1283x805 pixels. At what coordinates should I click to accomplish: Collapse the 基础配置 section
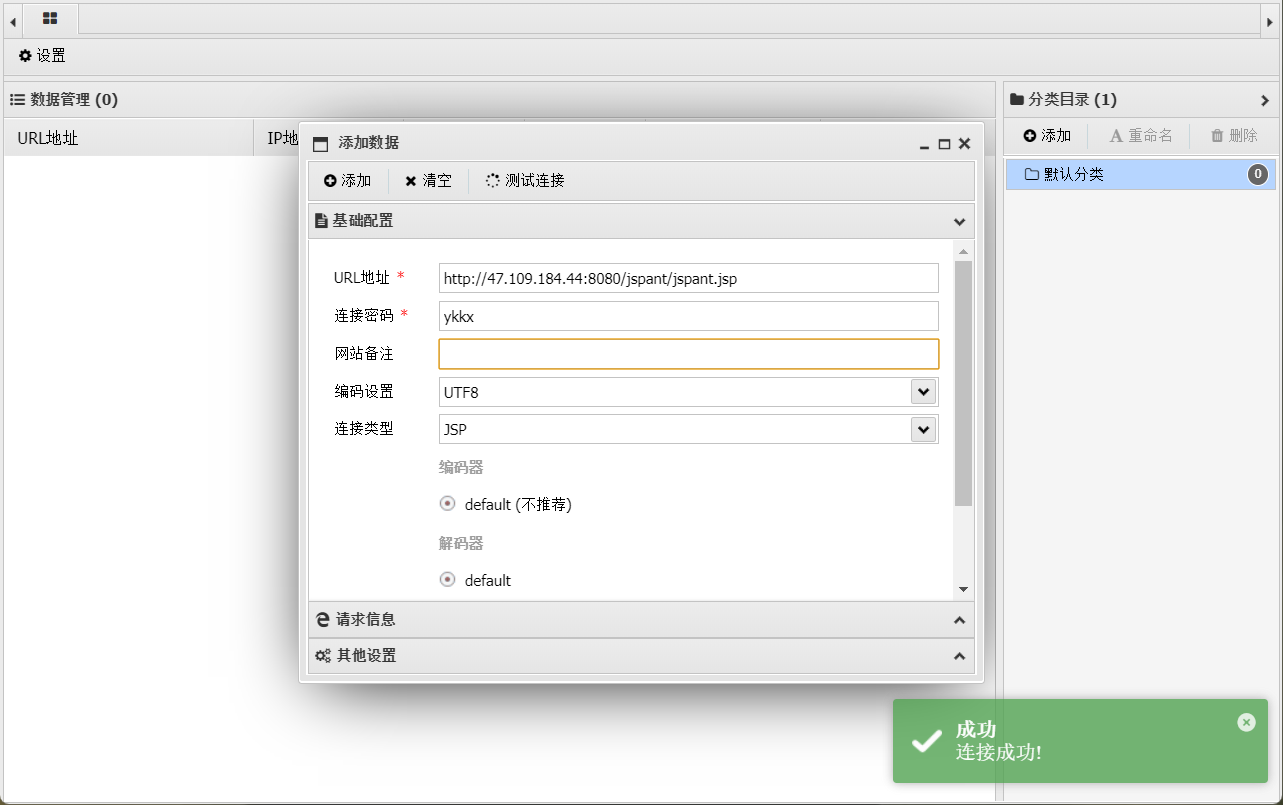coord(960,221)
